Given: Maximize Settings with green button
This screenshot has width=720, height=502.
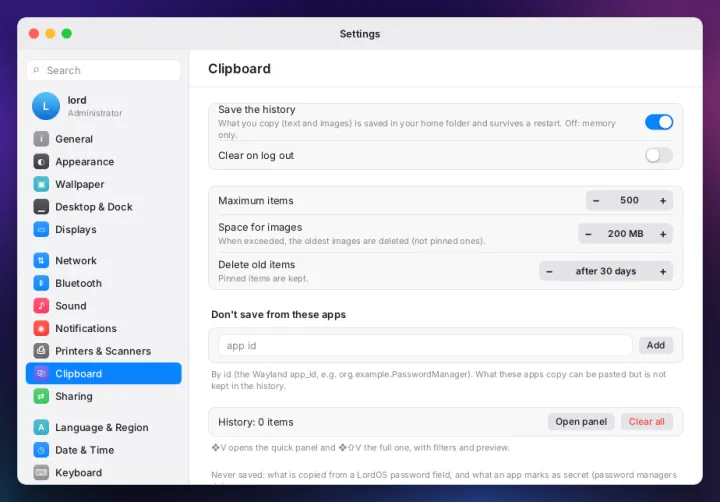Looking at the screenshot, I should (67, 34).
